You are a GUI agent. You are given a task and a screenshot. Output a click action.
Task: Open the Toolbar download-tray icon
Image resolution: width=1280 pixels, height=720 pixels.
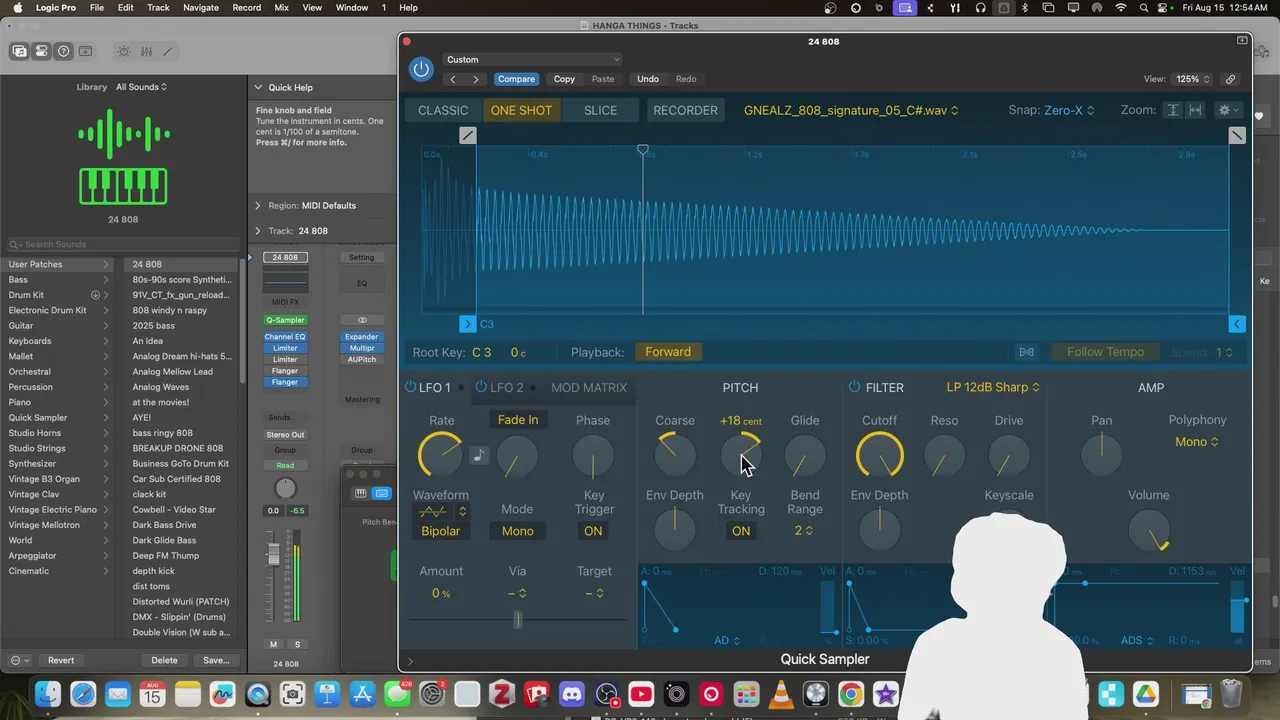point(86,51)
